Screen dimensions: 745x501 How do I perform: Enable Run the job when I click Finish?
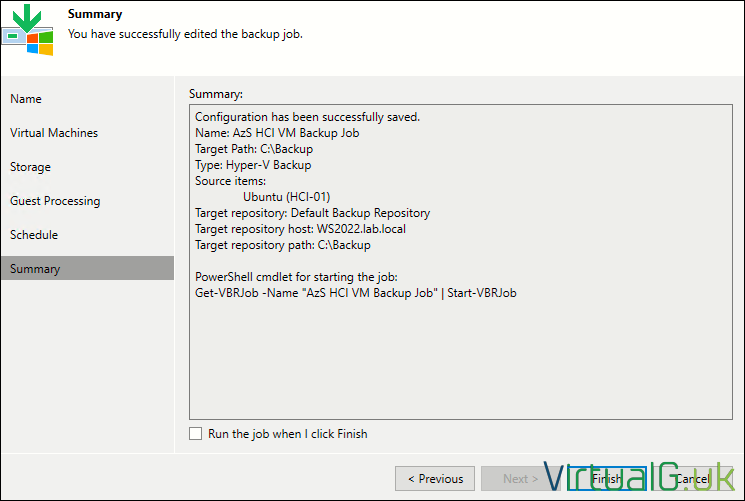[x=195, y=434]
